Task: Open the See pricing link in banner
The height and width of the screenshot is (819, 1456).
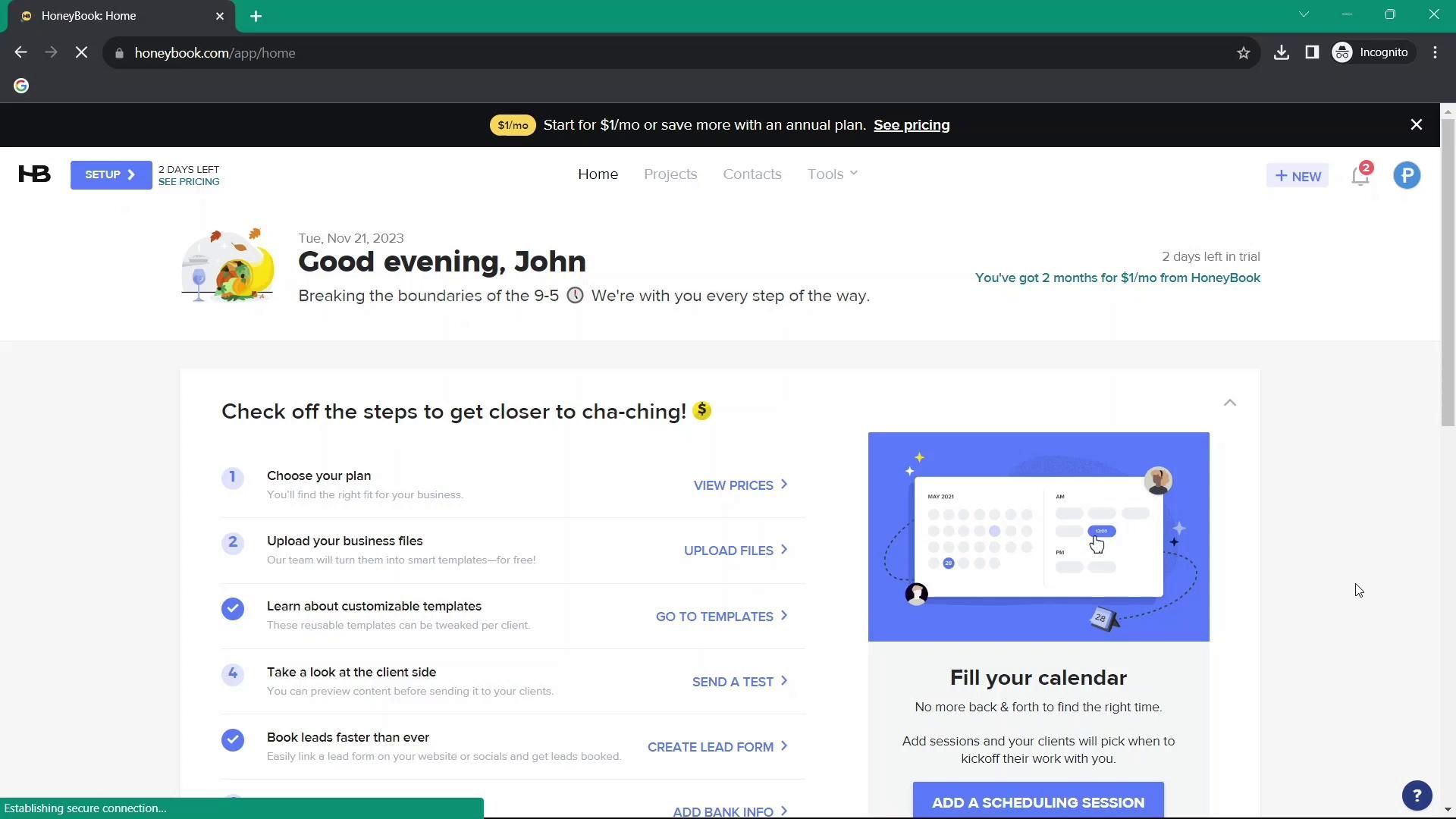Action: click(x=912, y=125)
